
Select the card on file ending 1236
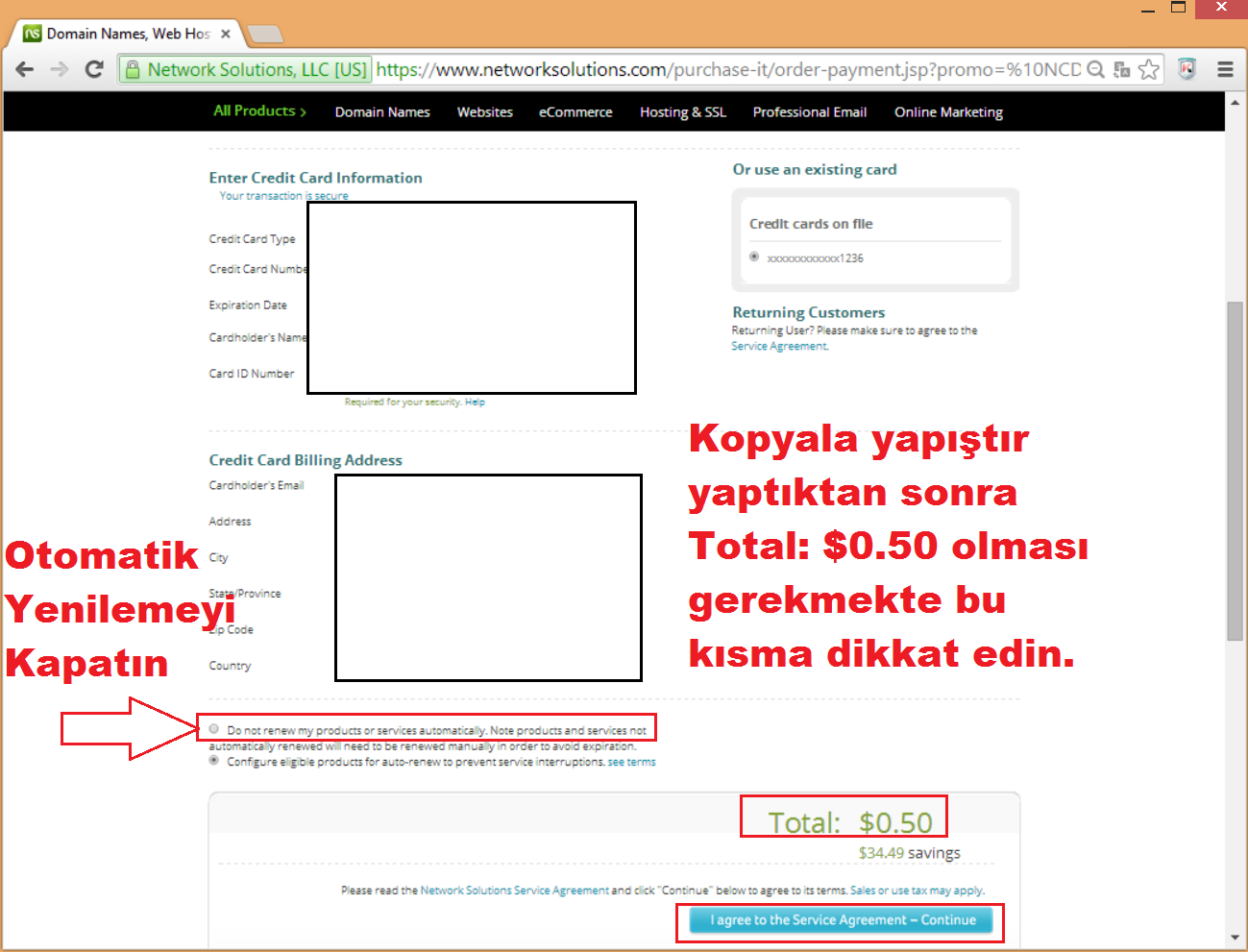click(754, 256)
